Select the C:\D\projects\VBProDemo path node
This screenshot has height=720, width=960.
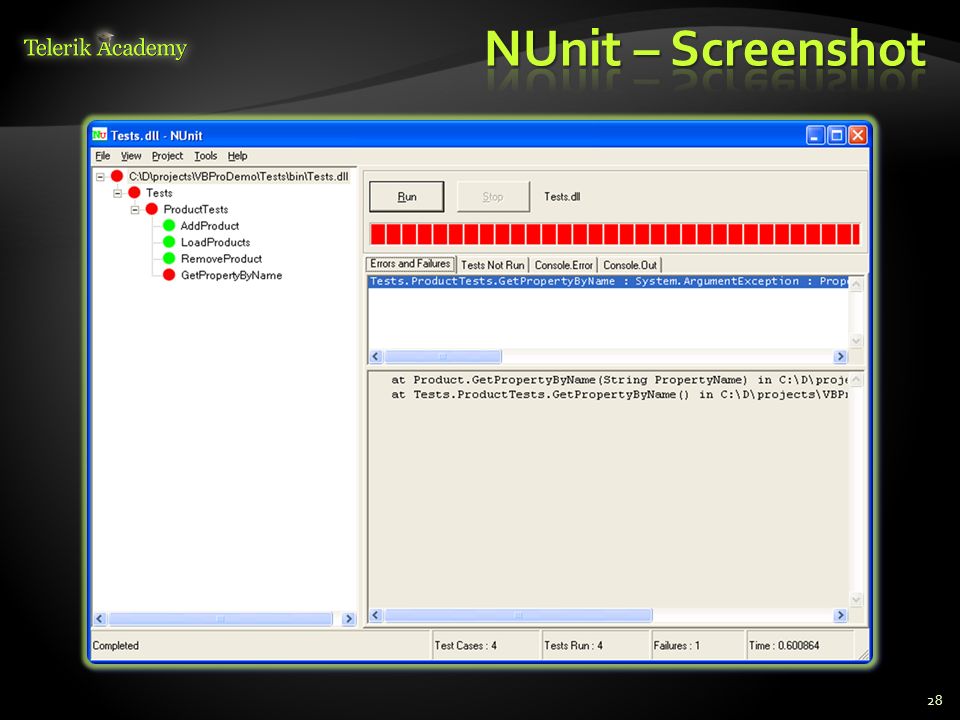pos(239,176)
